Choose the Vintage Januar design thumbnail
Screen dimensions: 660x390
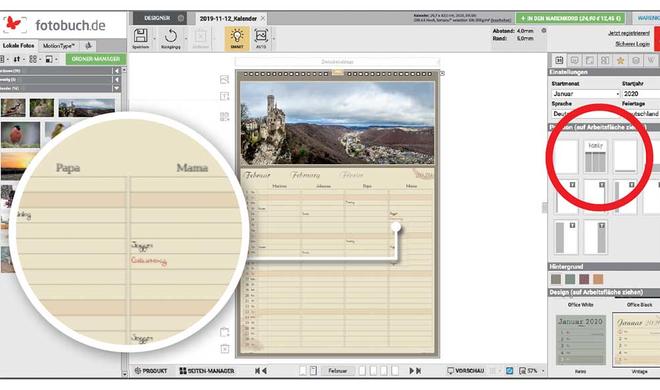point(636,340)
